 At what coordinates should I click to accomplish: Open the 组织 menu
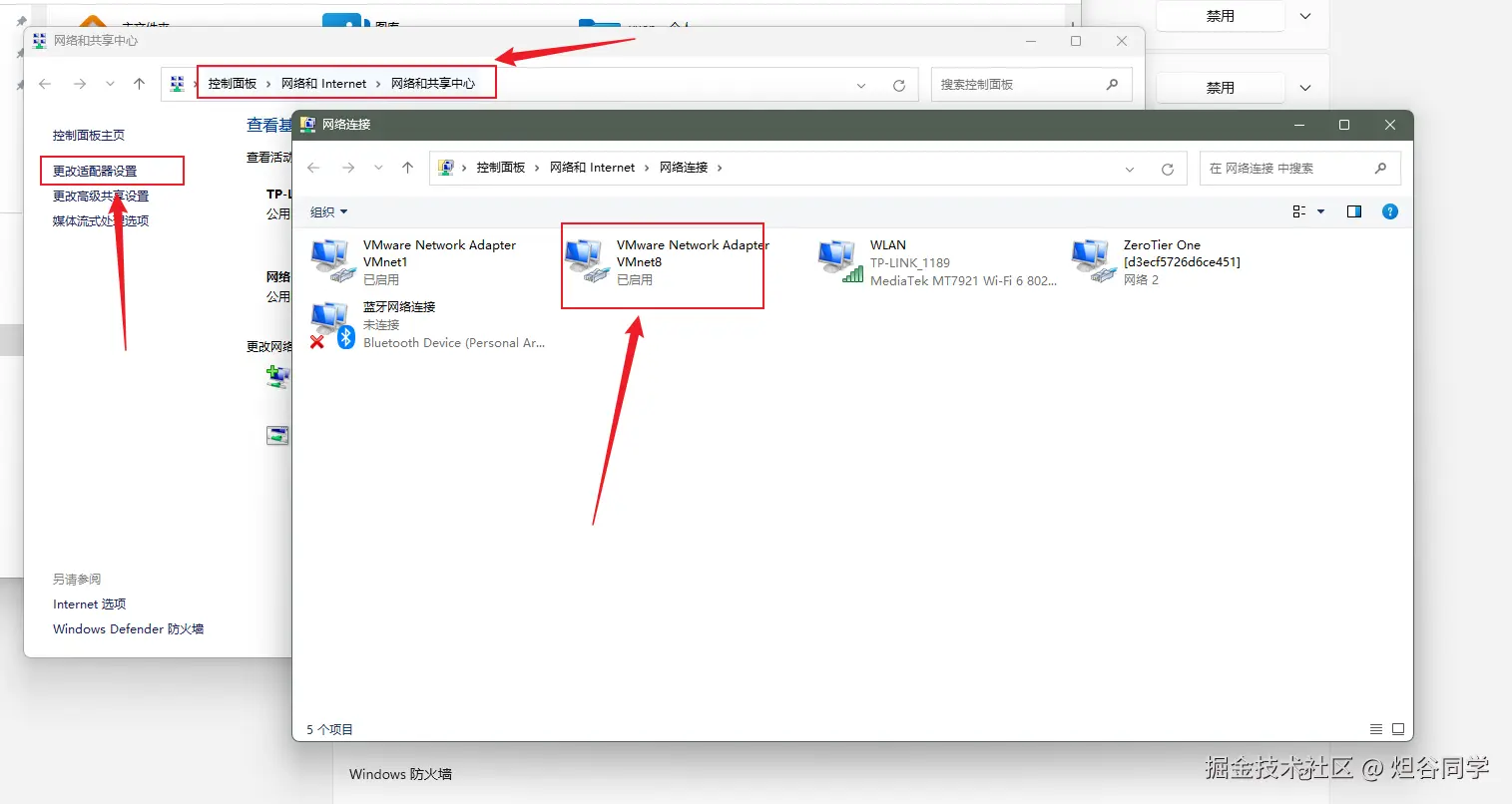coord(328,211)
